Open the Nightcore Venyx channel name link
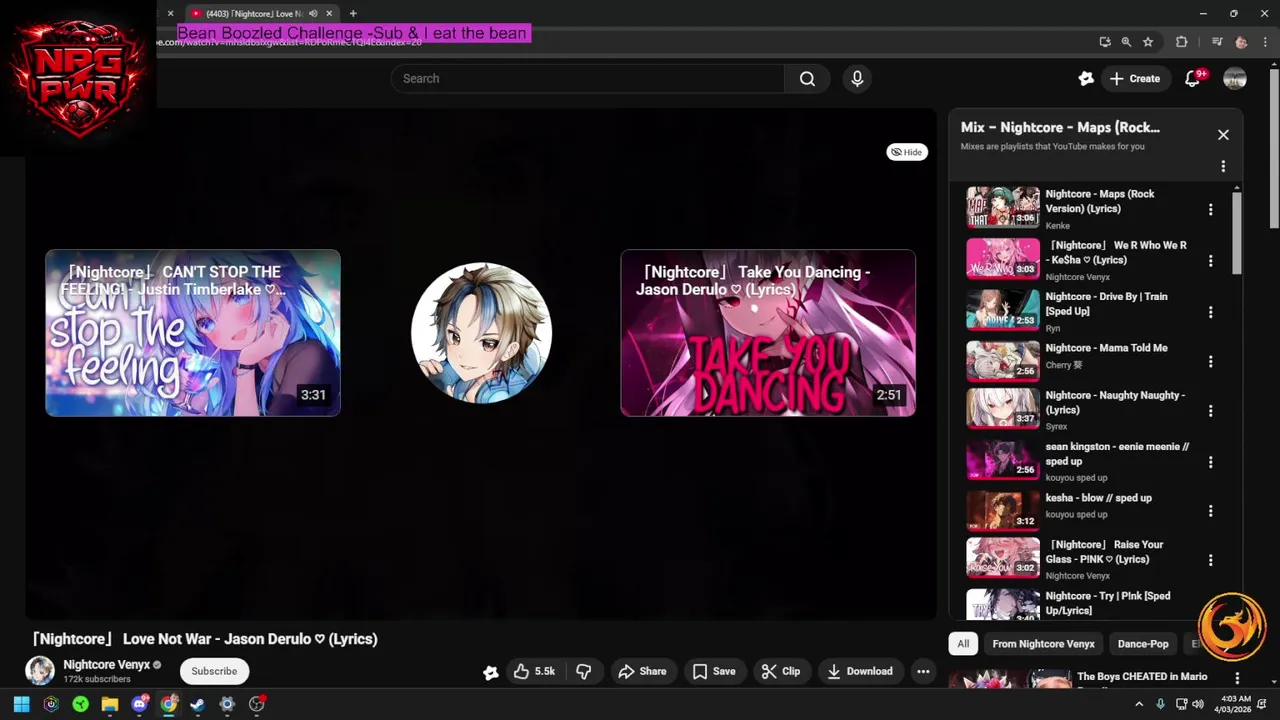 [106, 665]
